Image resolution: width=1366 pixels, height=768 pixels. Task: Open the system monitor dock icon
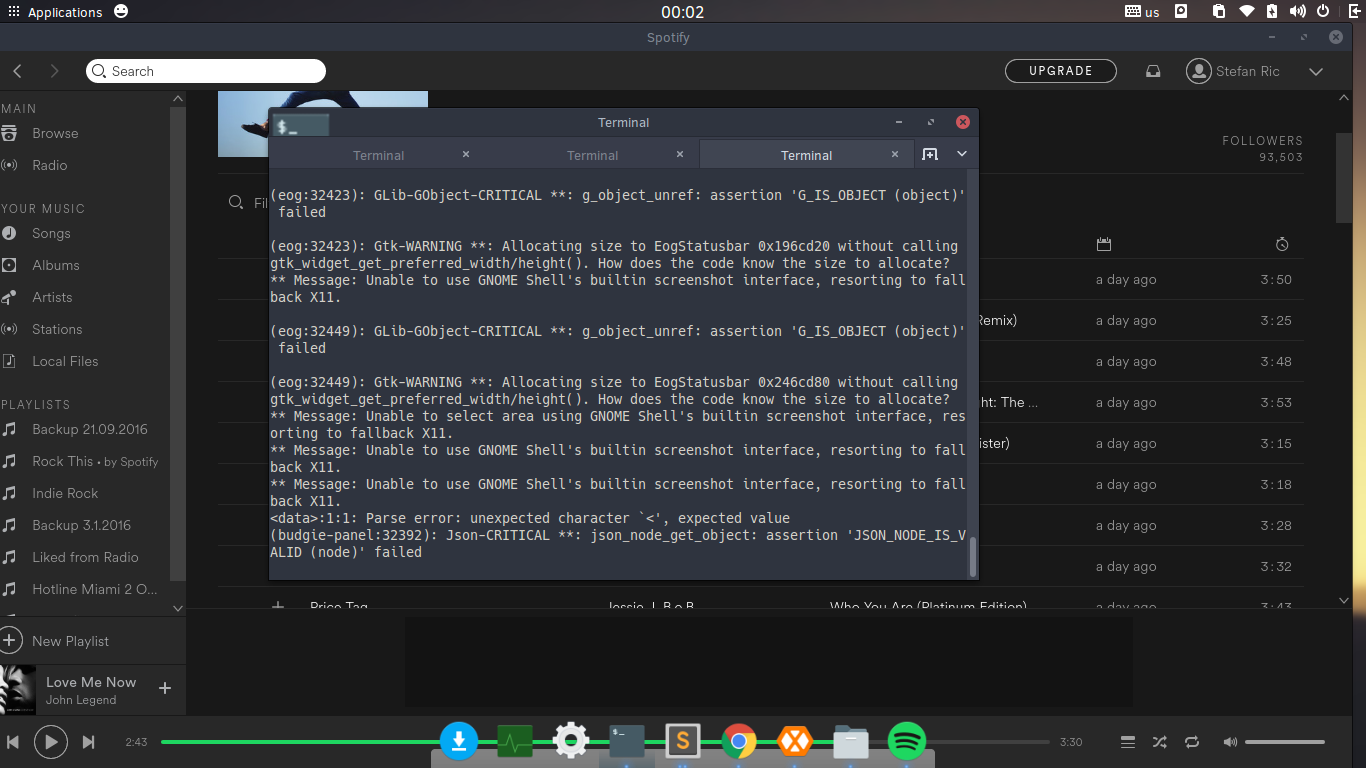[515, 741]
